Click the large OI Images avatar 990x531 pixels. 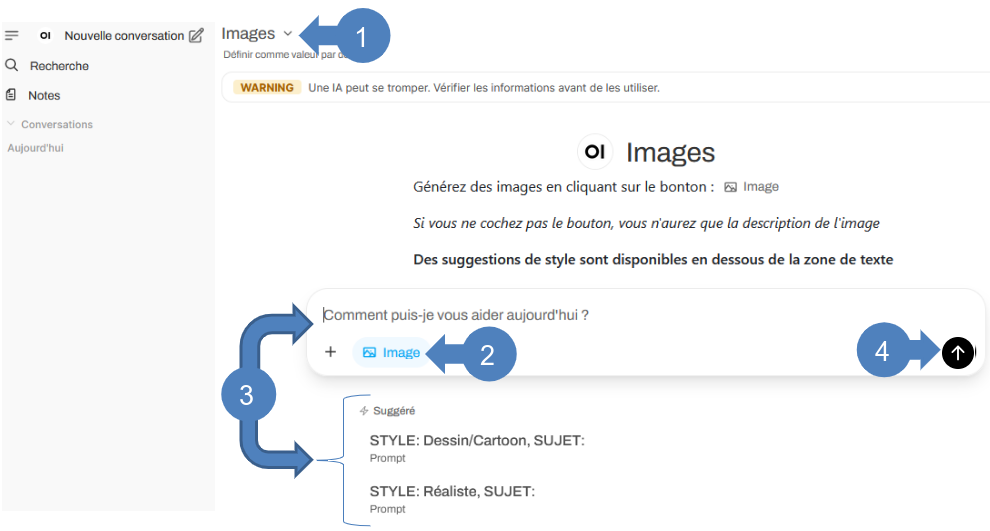point(595,152)
